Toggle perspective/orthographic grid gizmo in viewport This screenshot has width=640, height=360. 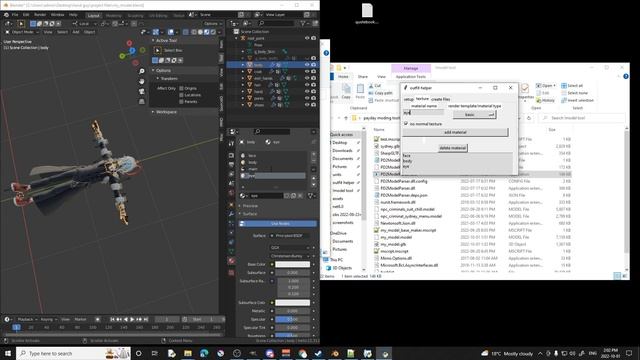pyautogui.click(x=142, y=101)
